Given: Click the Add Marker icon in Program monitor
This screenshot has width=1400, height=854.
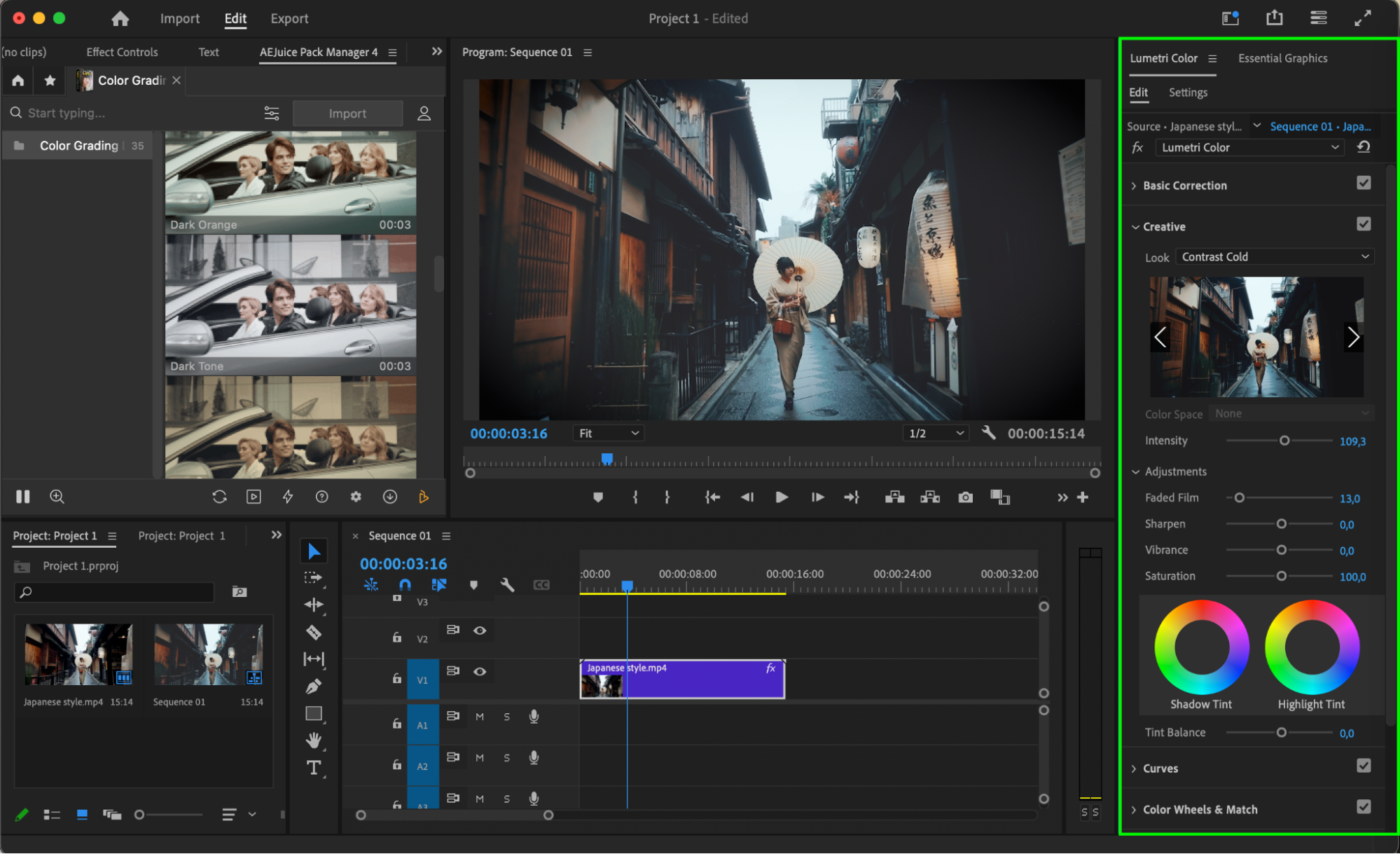Looking at the screenshot, I should pyautogui.click(x=597, y=497).
